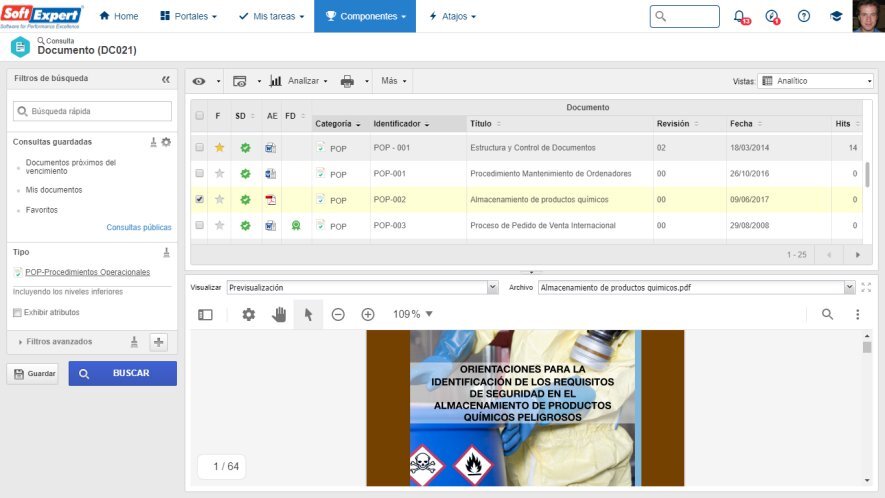Expand the Visualizar Previsualización dropdown
This screenshot has height=498, width=885.
coord(362,287)
